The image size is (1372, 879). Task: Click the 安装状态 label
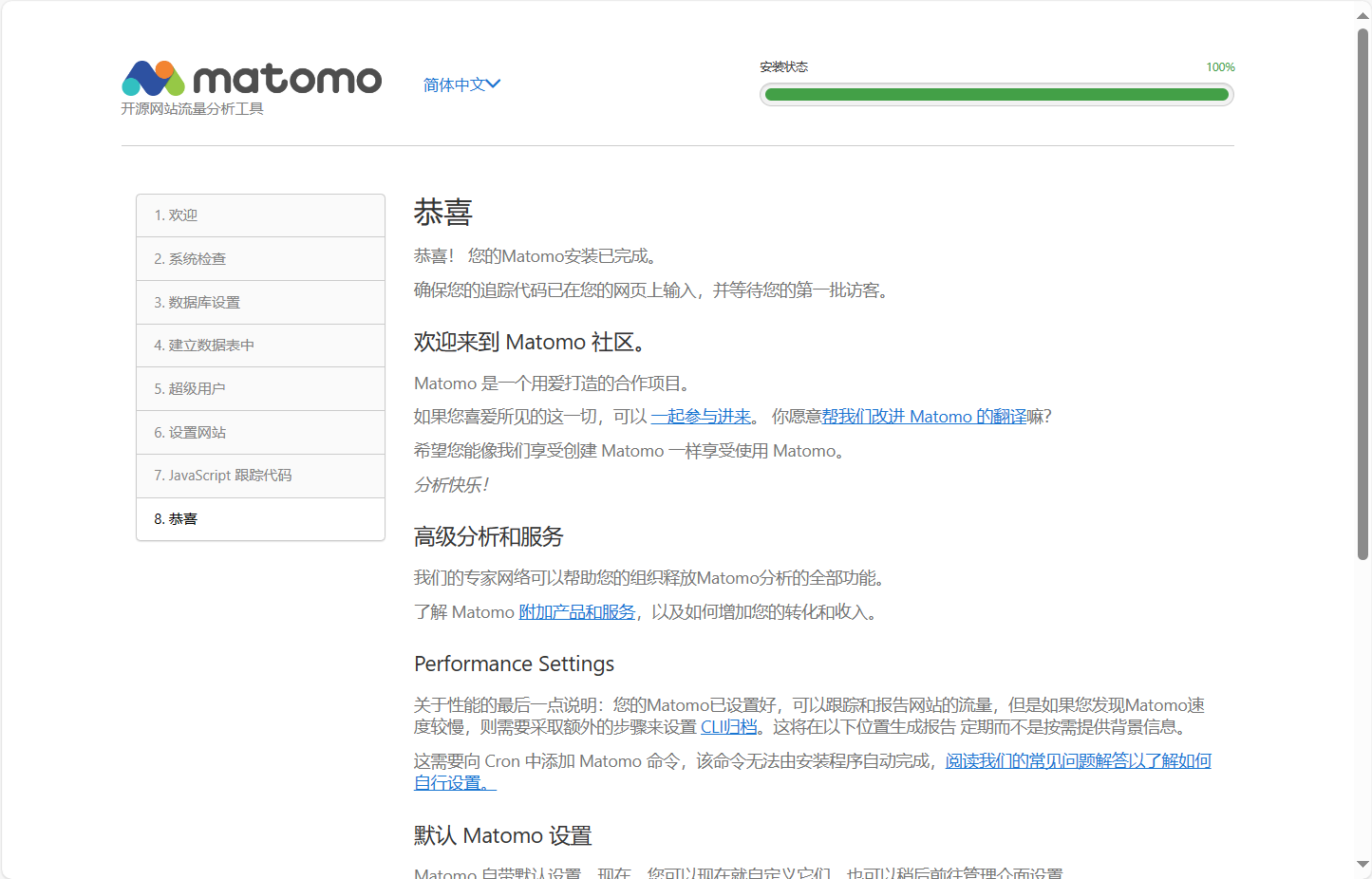(x=784, y=67)
